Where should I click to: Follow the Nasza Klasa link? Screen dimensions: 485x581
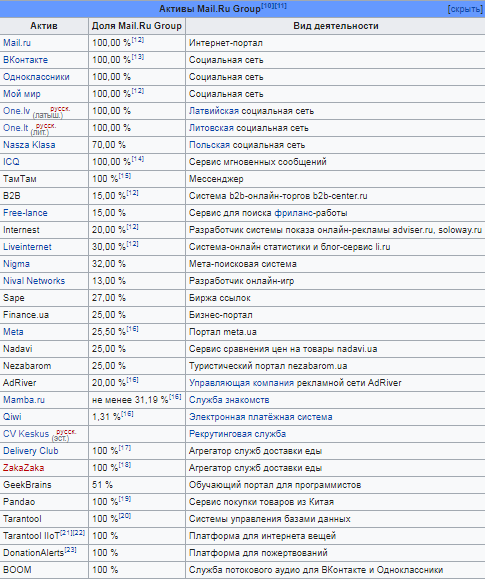click(x=29, y=145)
